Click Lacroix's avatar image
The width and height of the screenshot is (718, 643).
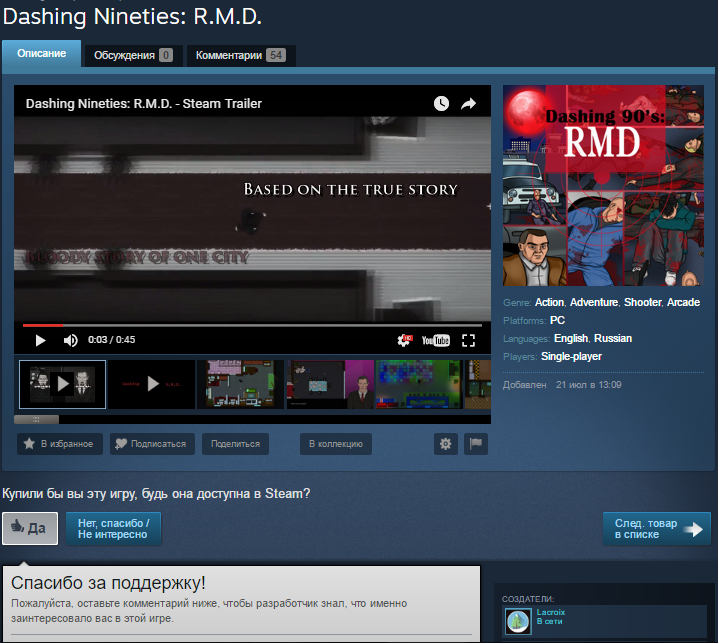(x=518, y=621)
